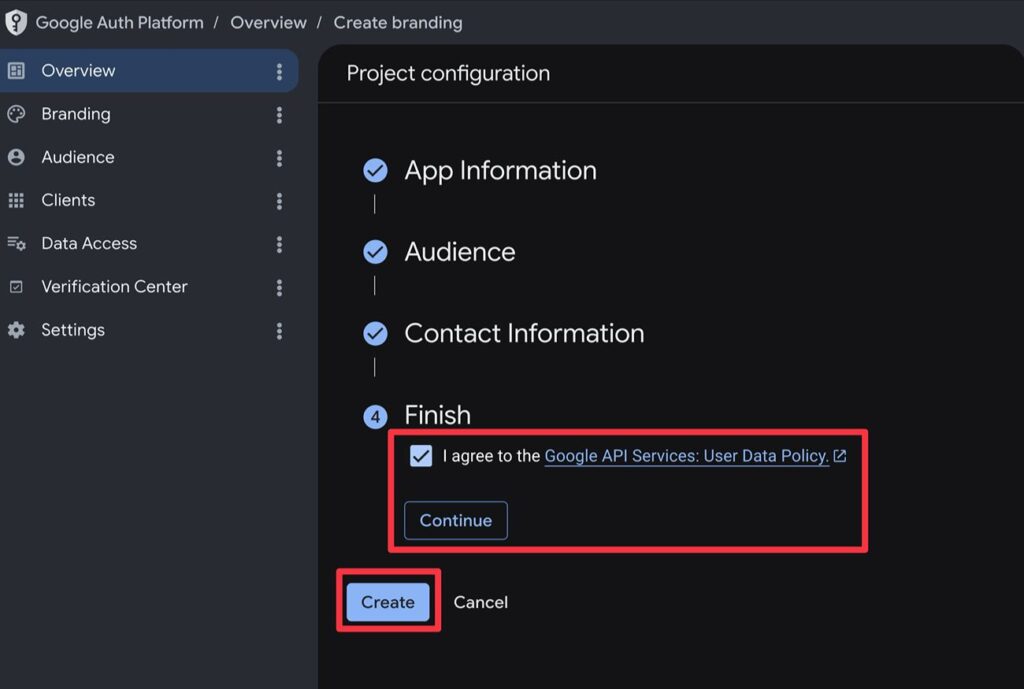Click the Contact Information completed checkmark icon

(x=375, y=334)
